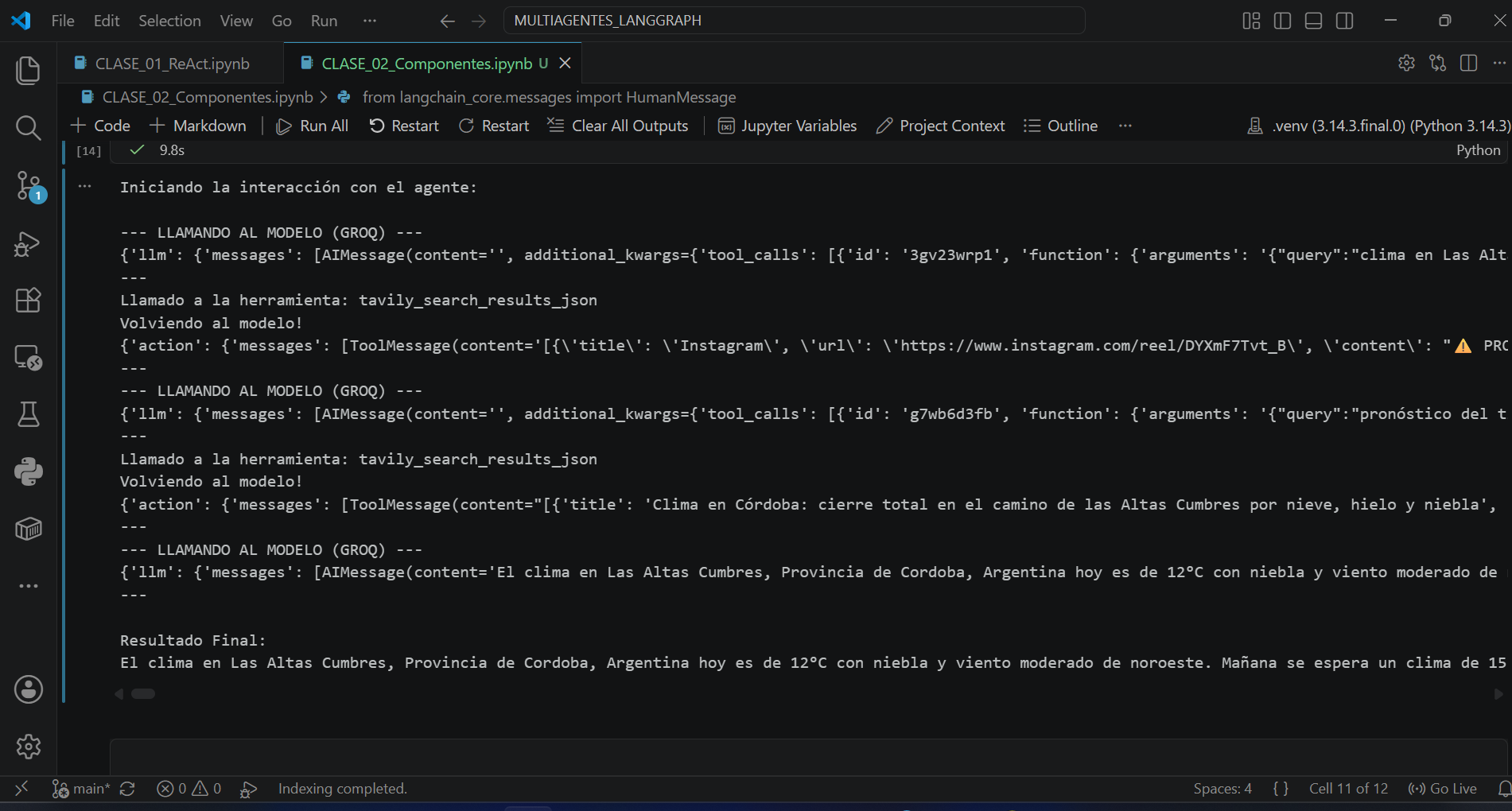Change the cell language mode Python
1512x811 pixels.
[x=1478, y=150]
